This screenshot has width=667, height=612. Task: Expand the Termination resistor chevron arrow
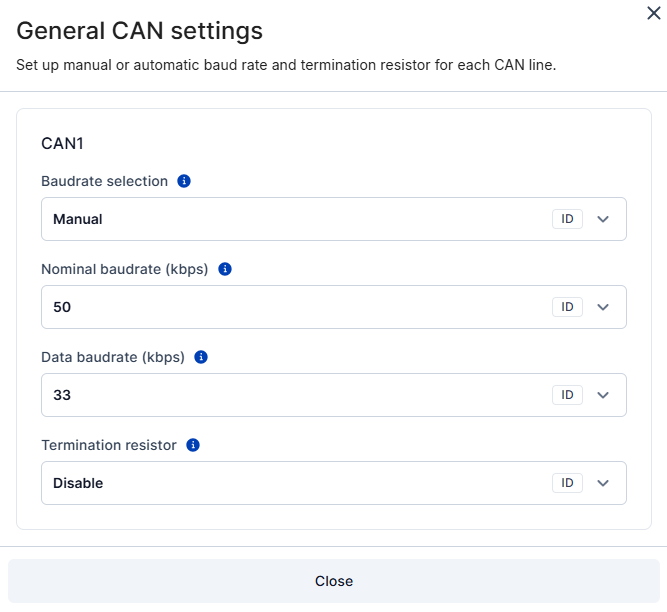(603, 483)
